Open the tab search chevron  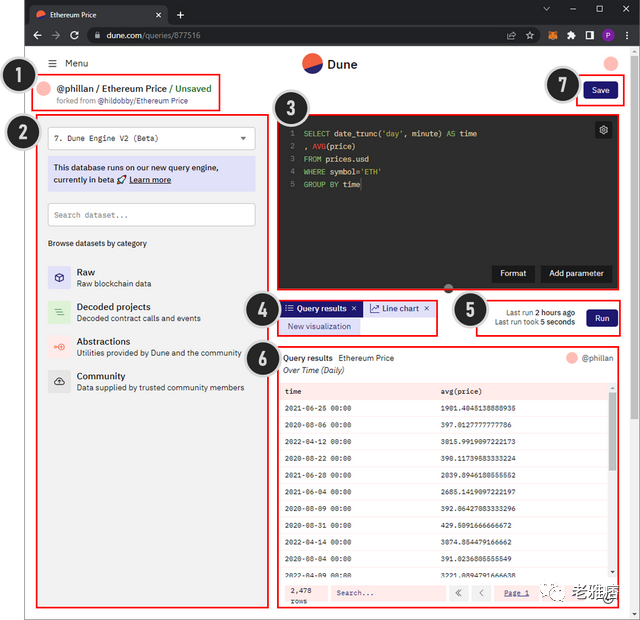547,9
